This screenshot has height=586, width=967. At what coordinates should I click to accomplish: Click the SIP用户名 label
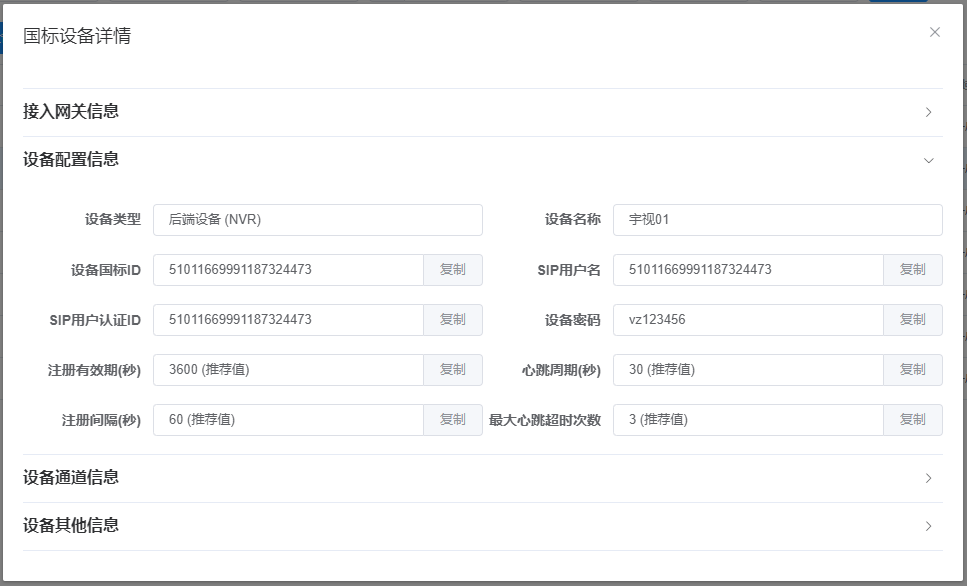click(x=569, y=270)
